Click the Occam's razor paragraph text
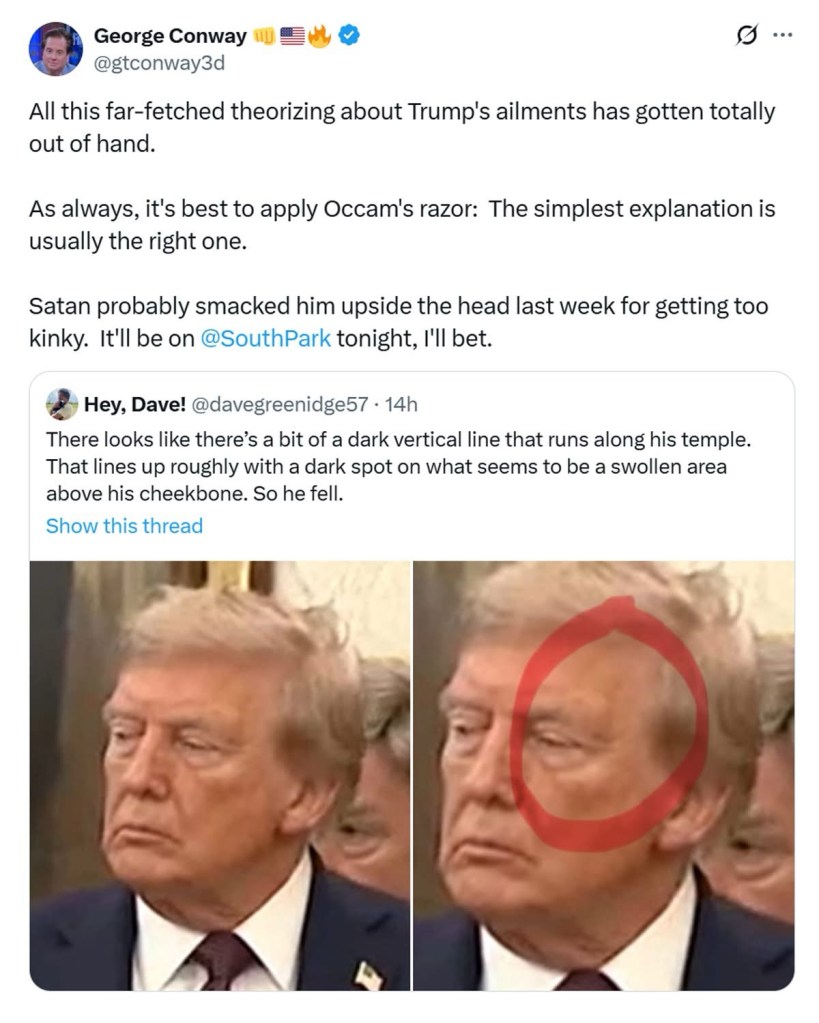This screenshot has height=1023, width=819. tap(402, 224)
